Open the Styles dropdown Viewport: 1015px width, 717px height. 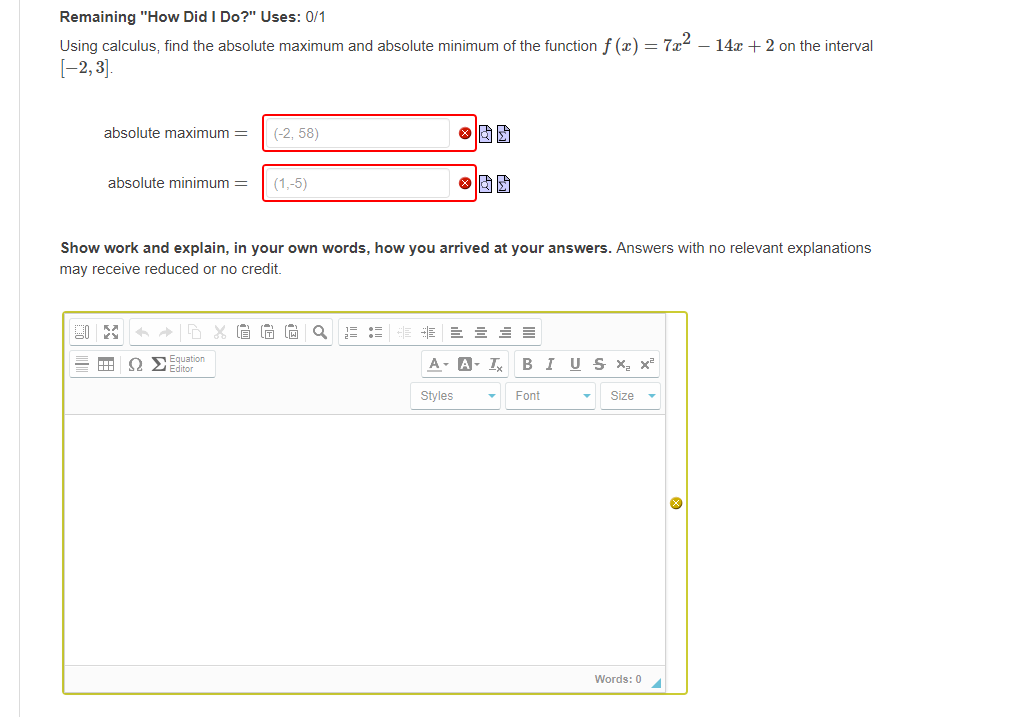pyautogui.click(x=455, y=395)
